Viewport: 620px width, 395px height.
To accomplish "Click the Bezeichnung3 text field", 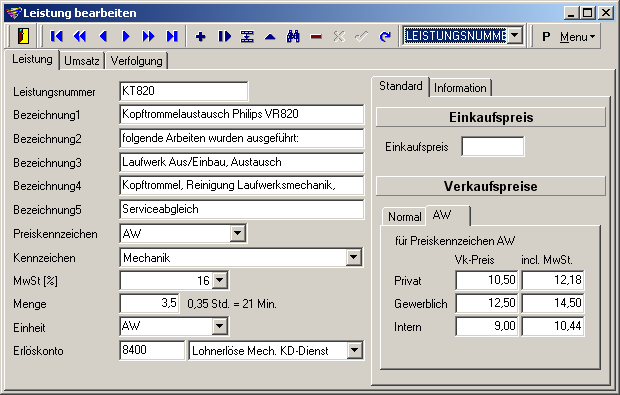I will click(x=241, y=162).
